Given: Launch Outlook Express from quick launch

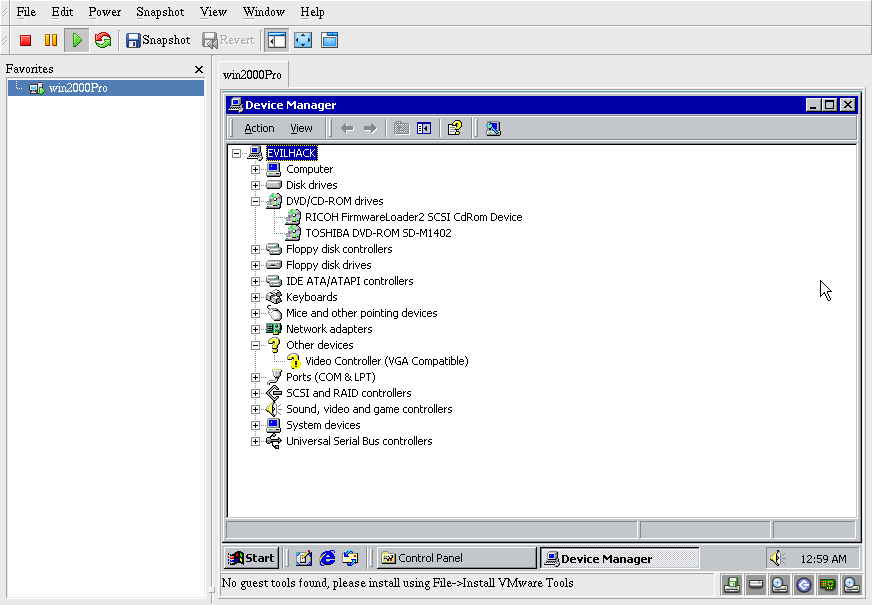Looking at the screenshot, I should point(350,558).
